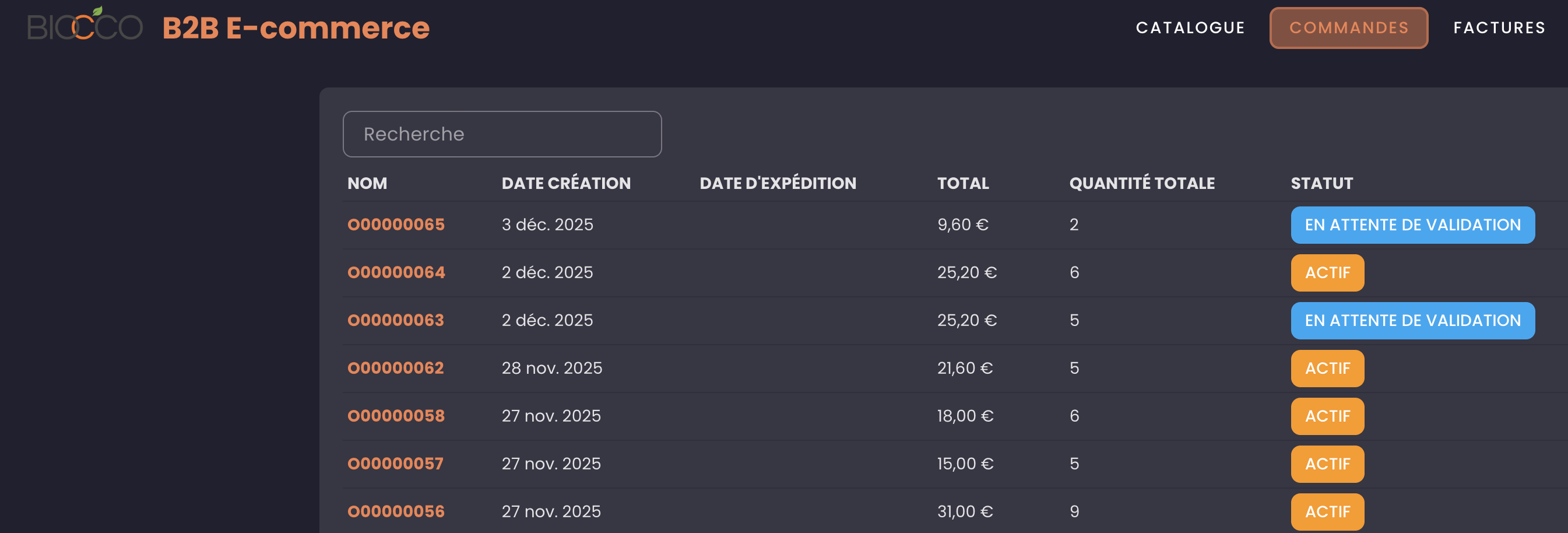Open order 00000056
The image size is (1568, 533).
click(396, 511)
